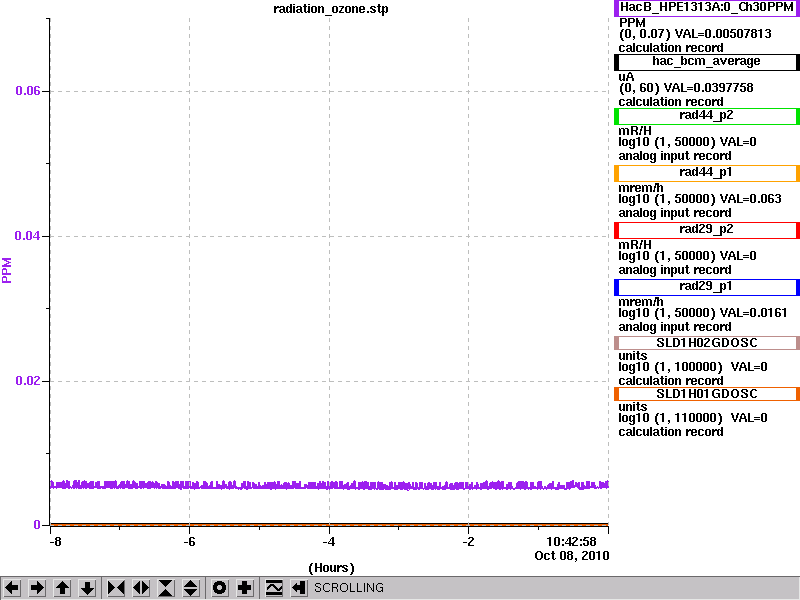Pan the plot right with the right arrow

(37, 588)
